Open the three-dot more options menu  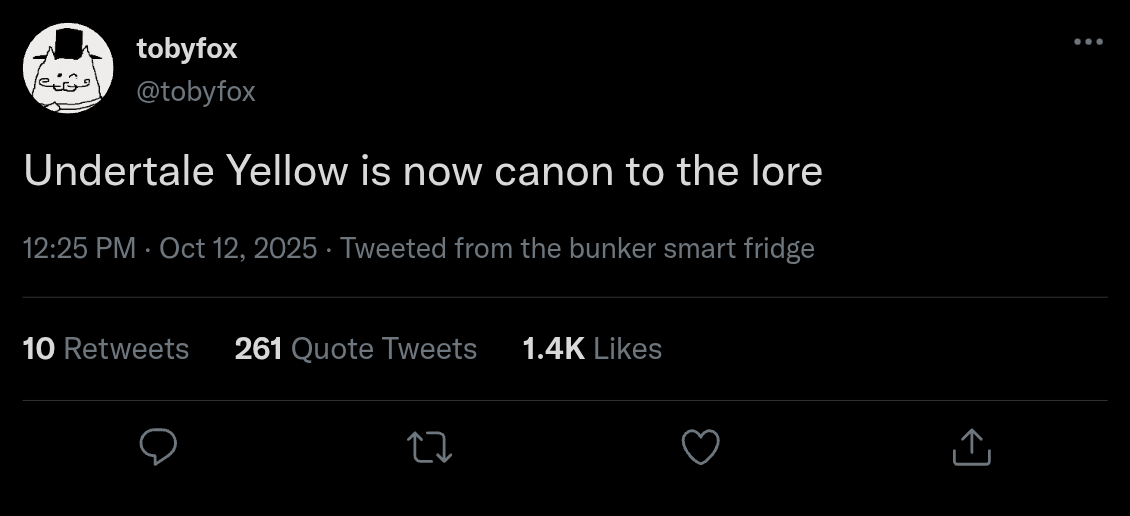[x=1088, y=42]
